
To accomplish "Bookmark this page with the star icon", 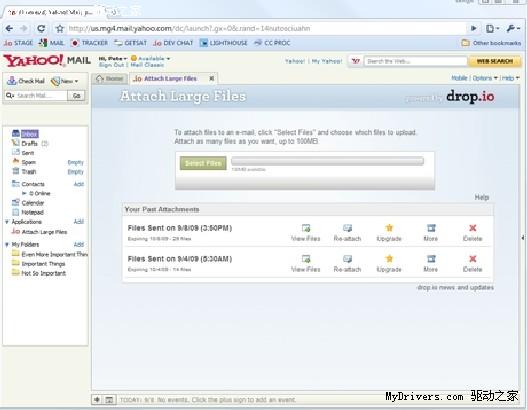I will pyautogui.click(x=60, y=29).
